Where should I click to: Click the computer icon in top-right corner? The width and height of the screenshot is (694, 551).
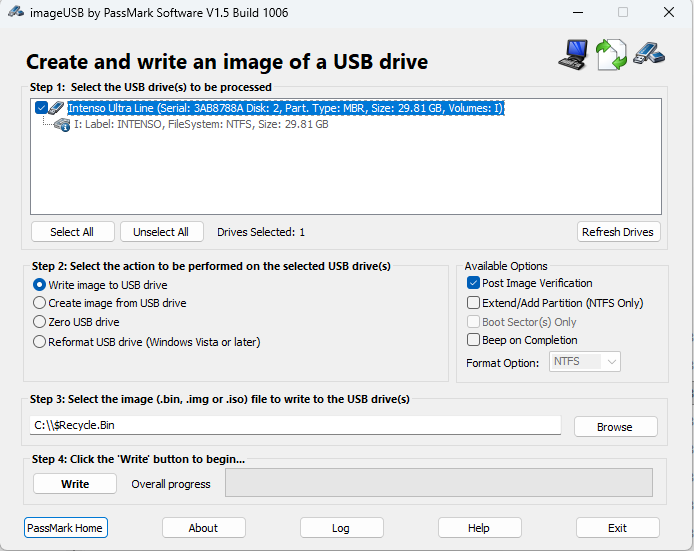tap(573, 54)
